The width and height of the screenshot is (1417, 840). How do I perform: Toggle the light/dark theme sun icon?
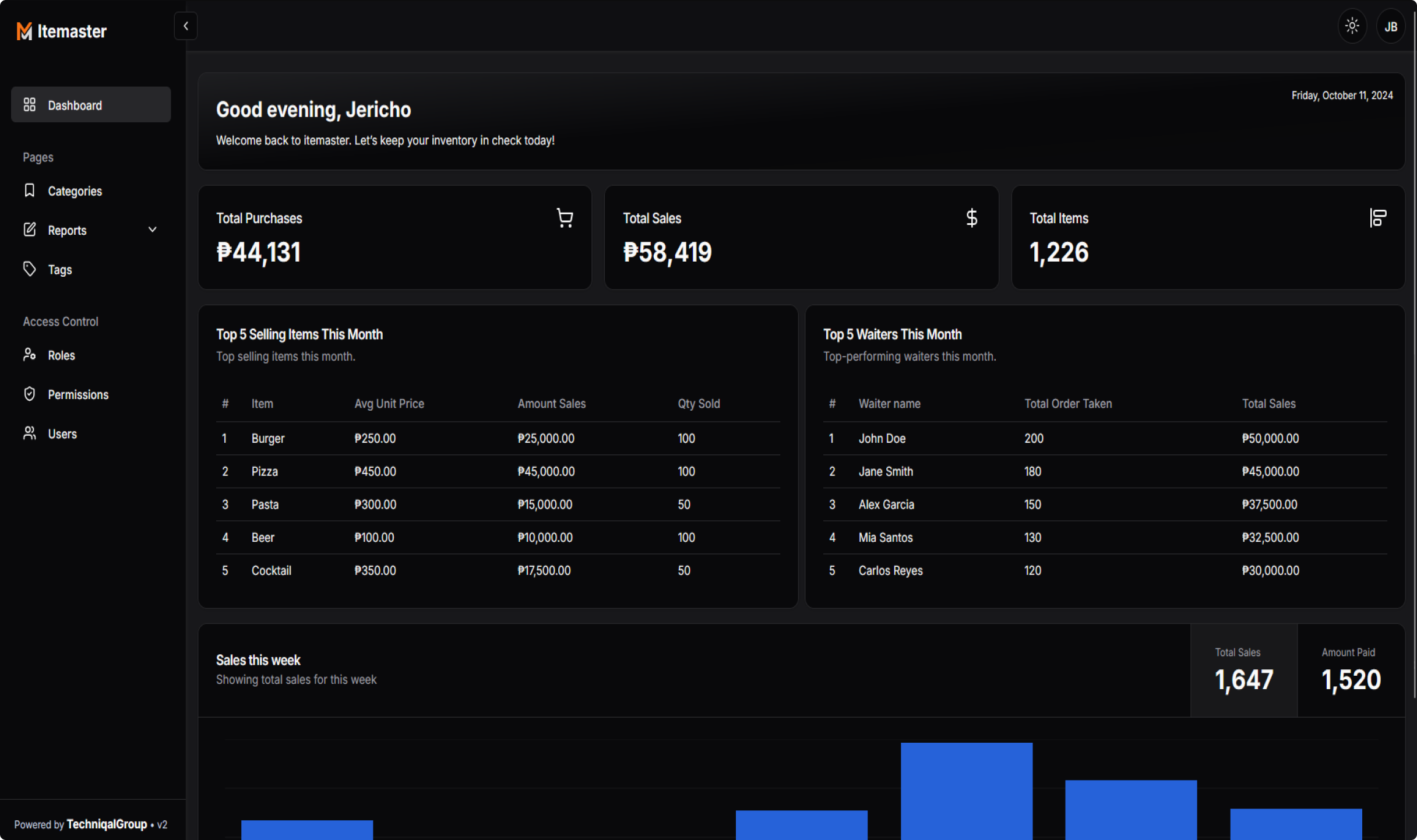[x=1352, y=26]
